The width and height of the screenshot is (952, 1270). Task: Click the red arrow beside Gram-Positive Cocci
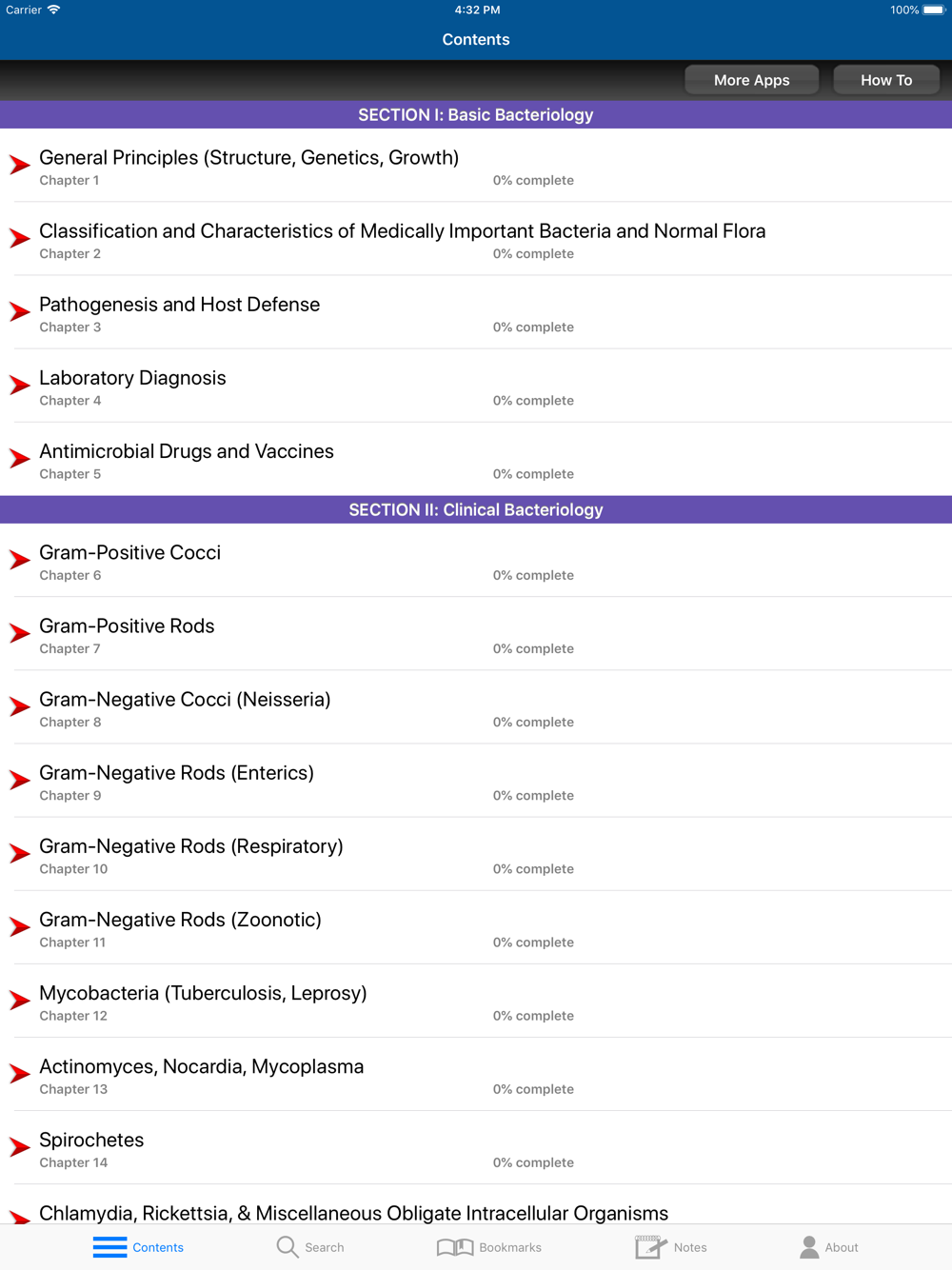click(20, 560)
